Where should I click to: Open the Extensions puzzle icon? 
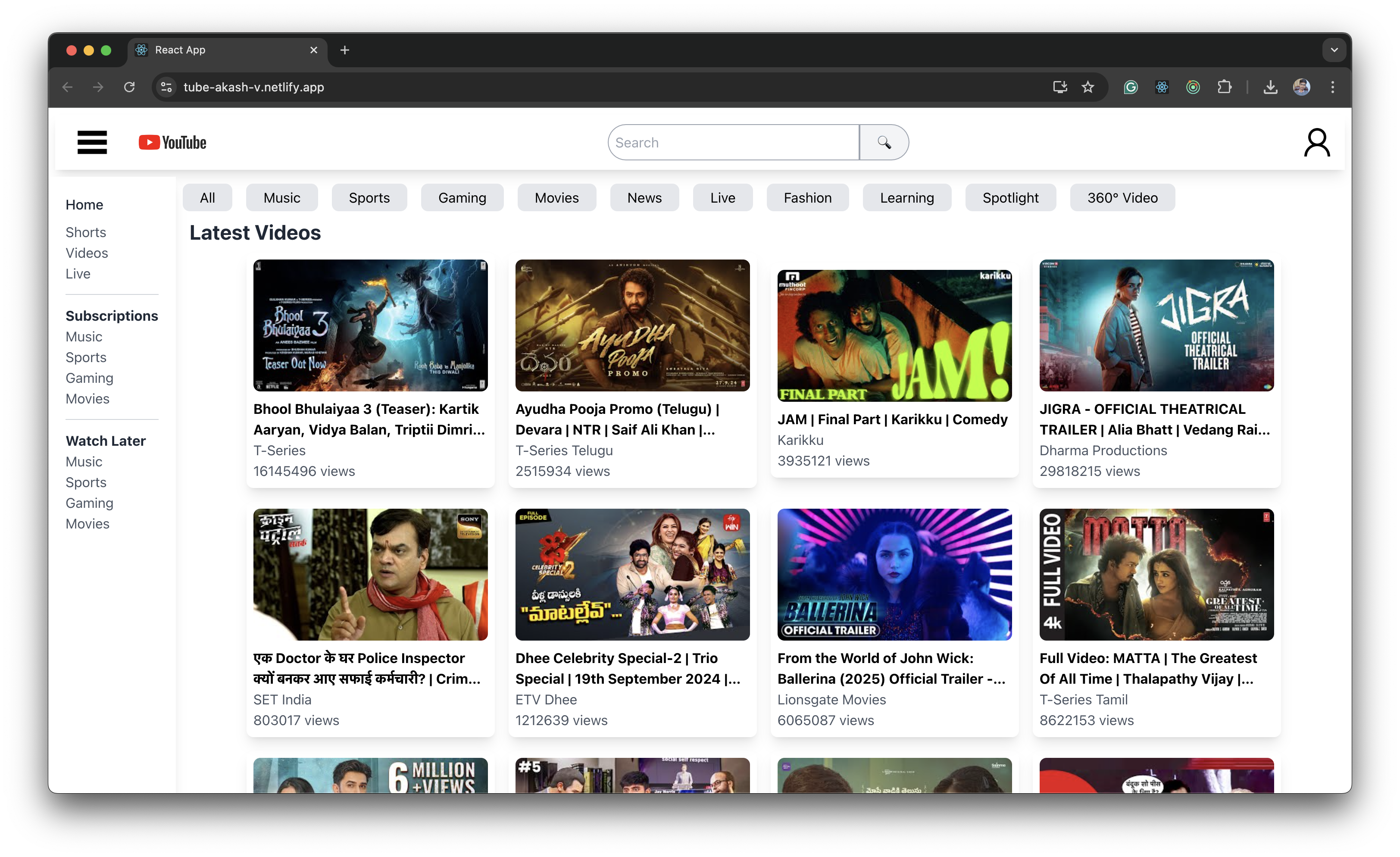pos(1225,87)
